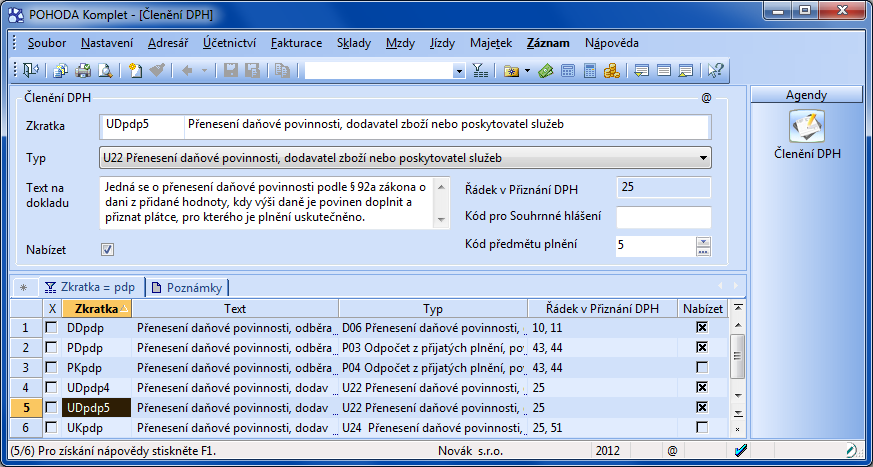Click the first save floppy disk icon
Screen dimensions: 873x467
click(x=230, y=71)
